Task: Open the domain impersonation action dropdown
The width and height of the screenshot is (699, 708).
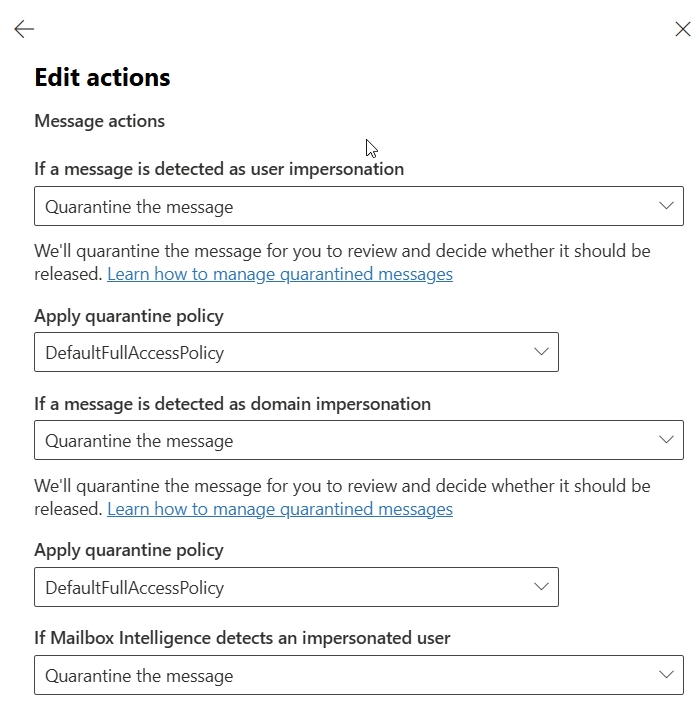Action: [359, 440]
